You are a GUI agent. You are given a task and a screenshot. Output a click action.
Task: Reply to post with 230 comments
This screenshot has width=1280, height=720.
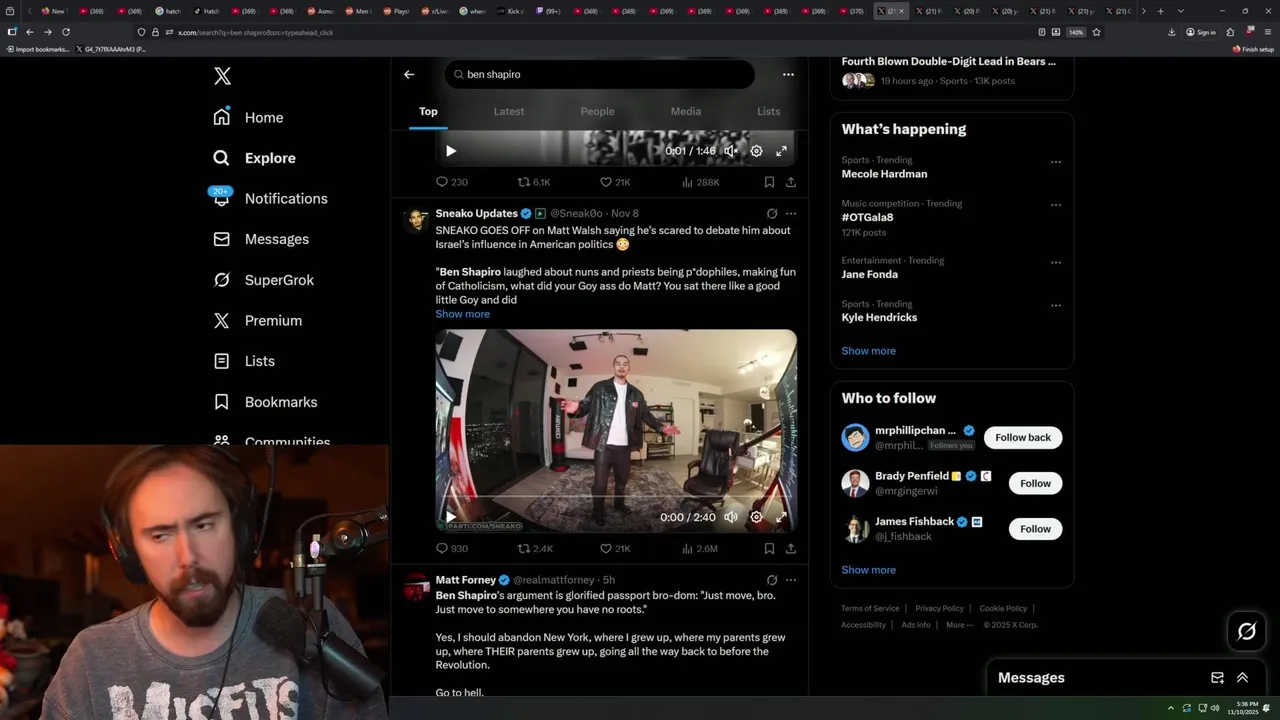coord(452,182)
